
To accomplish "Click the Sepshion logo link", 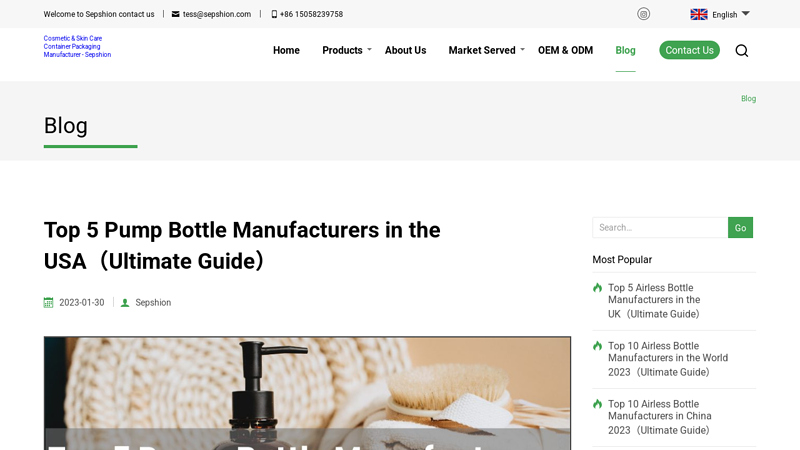I will (77, 46).
